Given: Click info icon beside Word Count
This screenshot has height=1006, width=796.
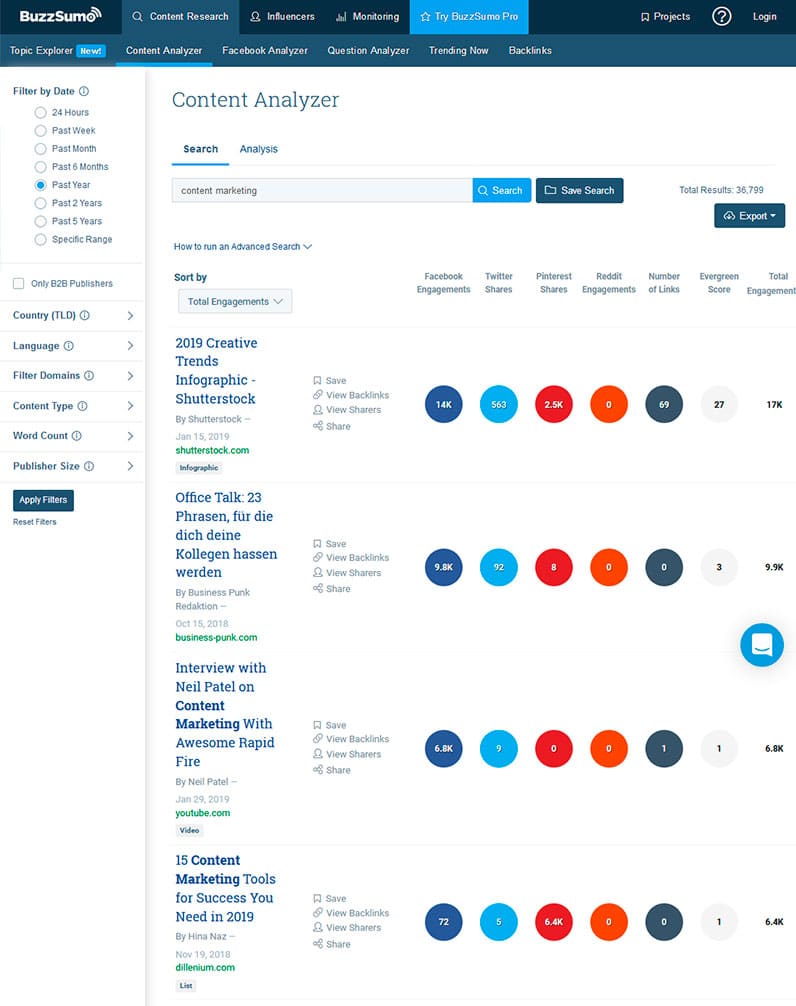Looking at the screenshot, I should 77,436.
